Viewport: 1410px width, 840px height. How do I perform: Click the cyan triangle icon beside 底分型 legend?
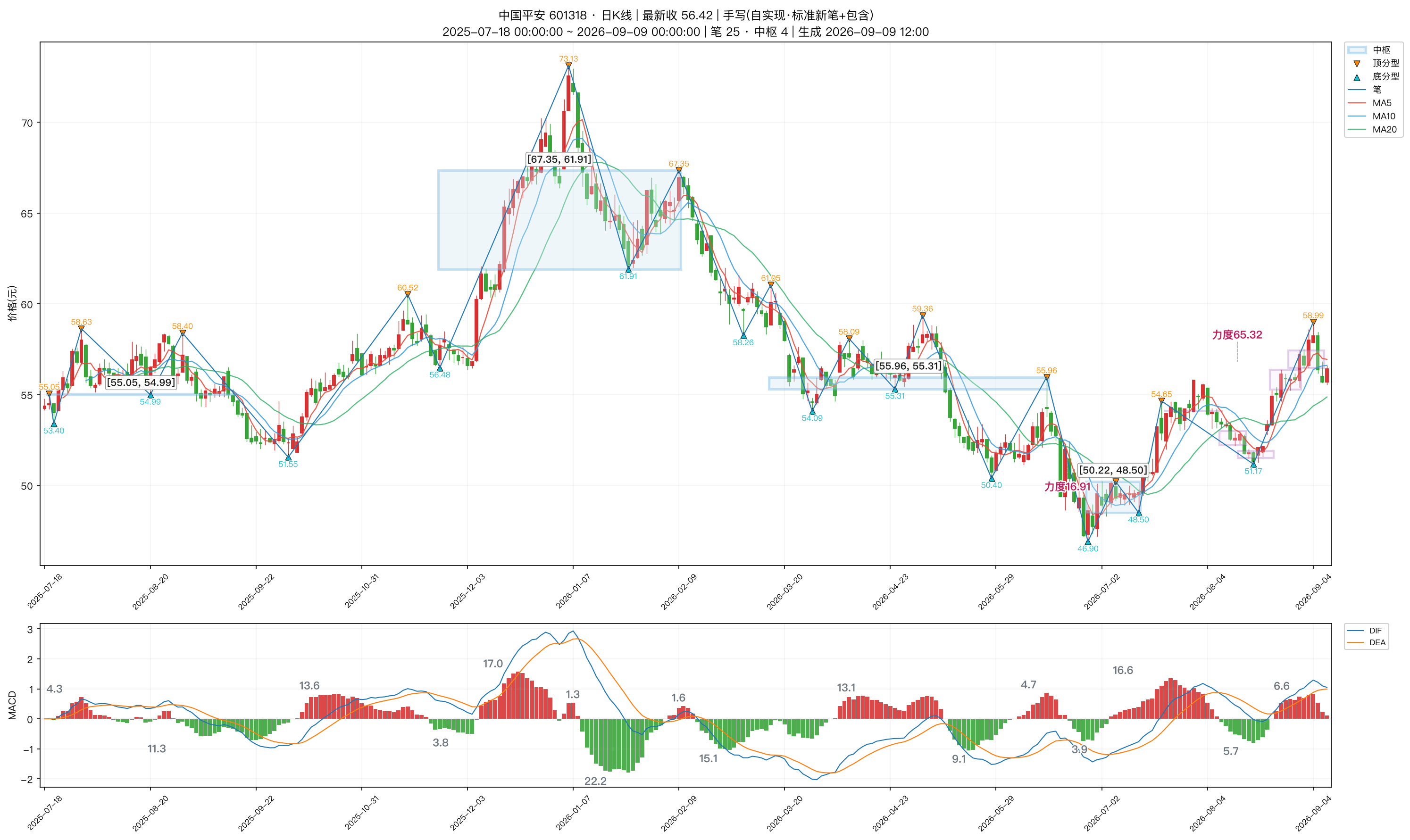(1357, 76)
